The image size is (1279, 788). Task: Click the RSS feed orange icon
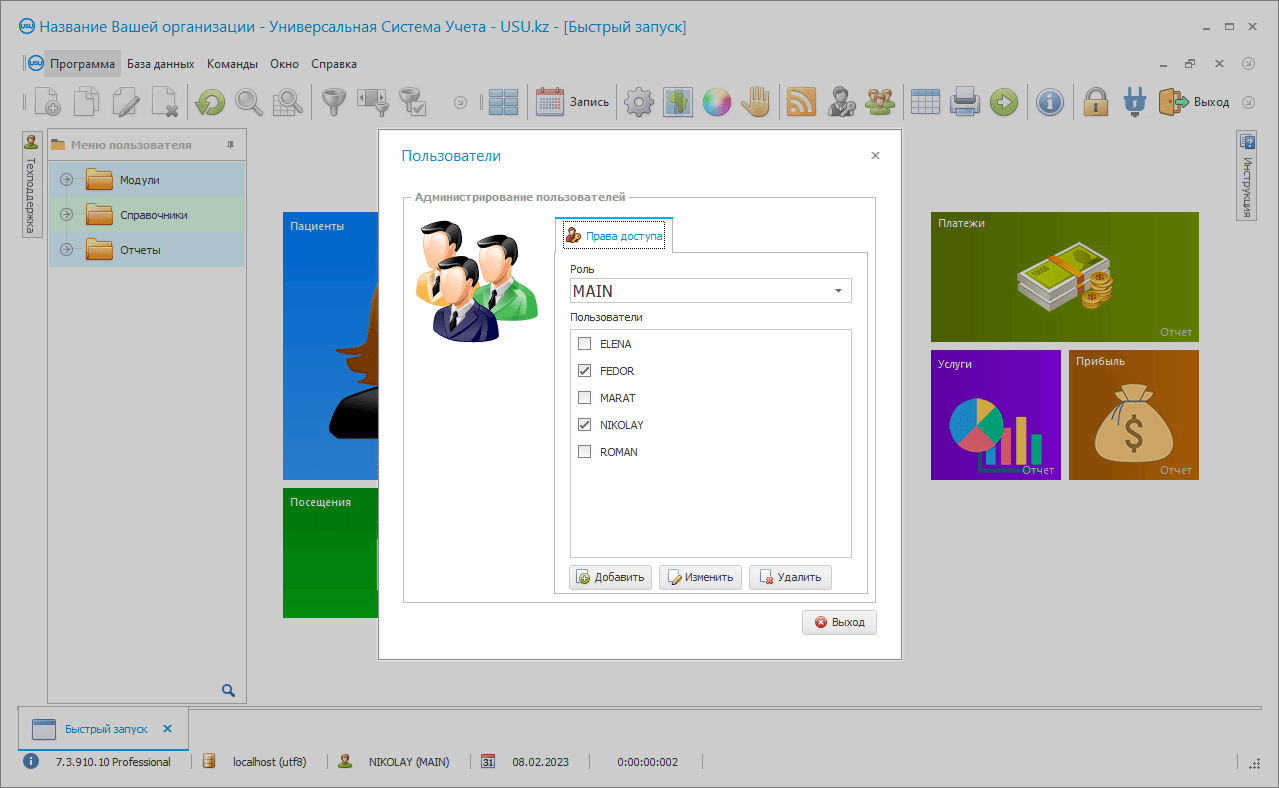tap(801, 102)
